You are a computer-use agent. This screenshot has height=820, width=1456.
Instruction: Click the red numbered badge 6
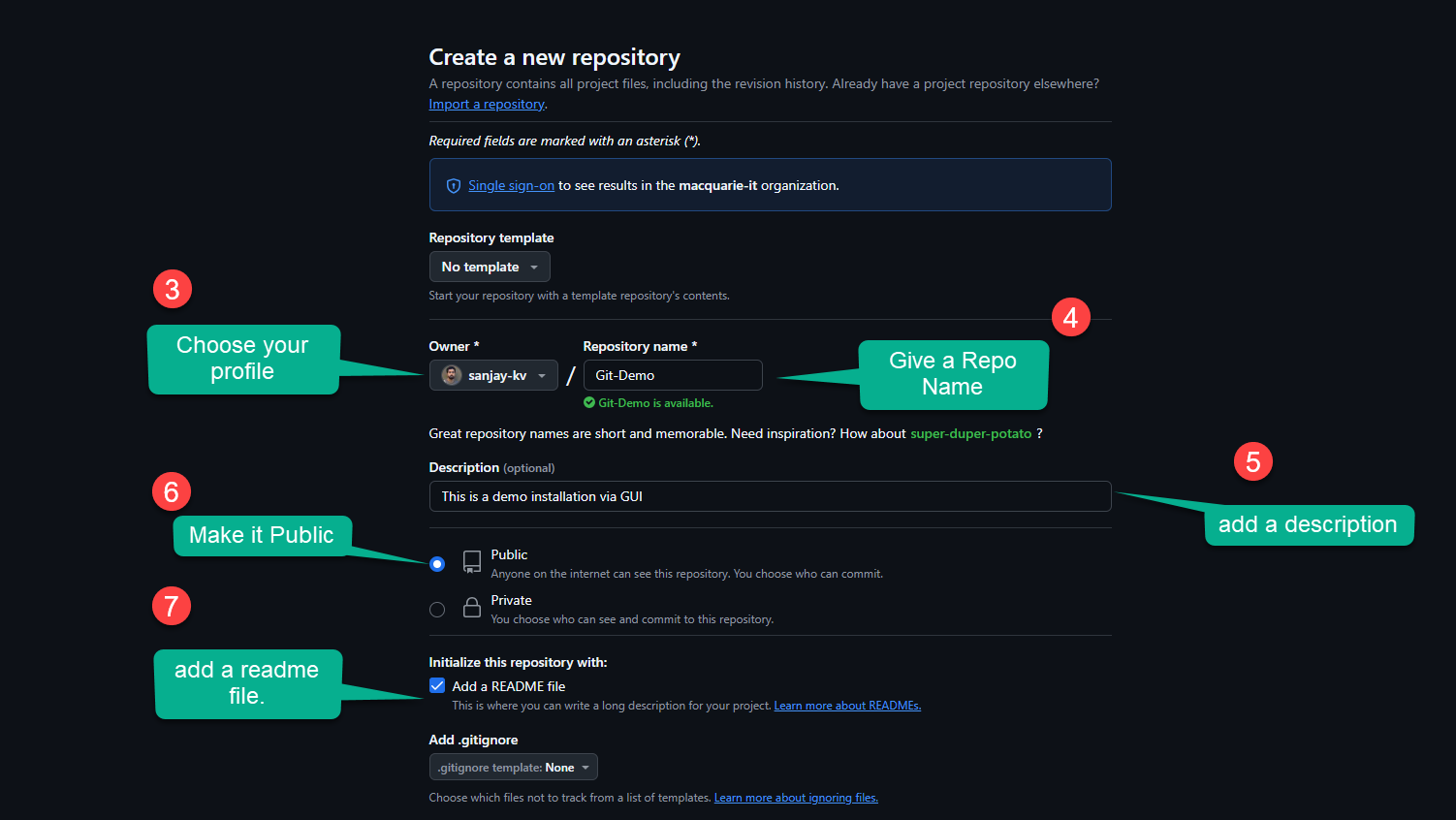172,491
